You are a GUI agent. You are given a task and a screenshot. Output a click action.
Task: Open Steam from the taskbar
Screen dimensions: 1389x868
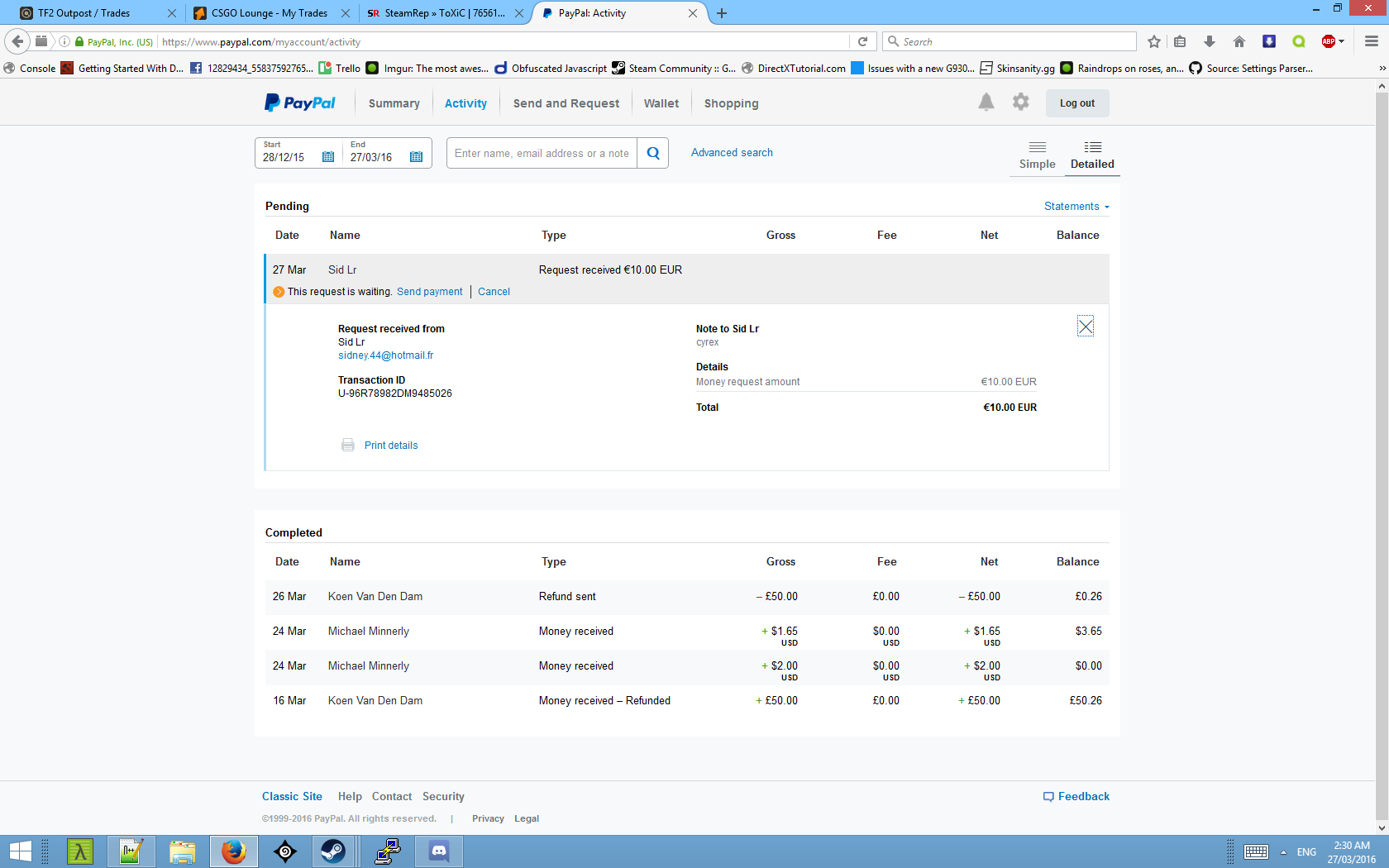click(x=333, y=851)
